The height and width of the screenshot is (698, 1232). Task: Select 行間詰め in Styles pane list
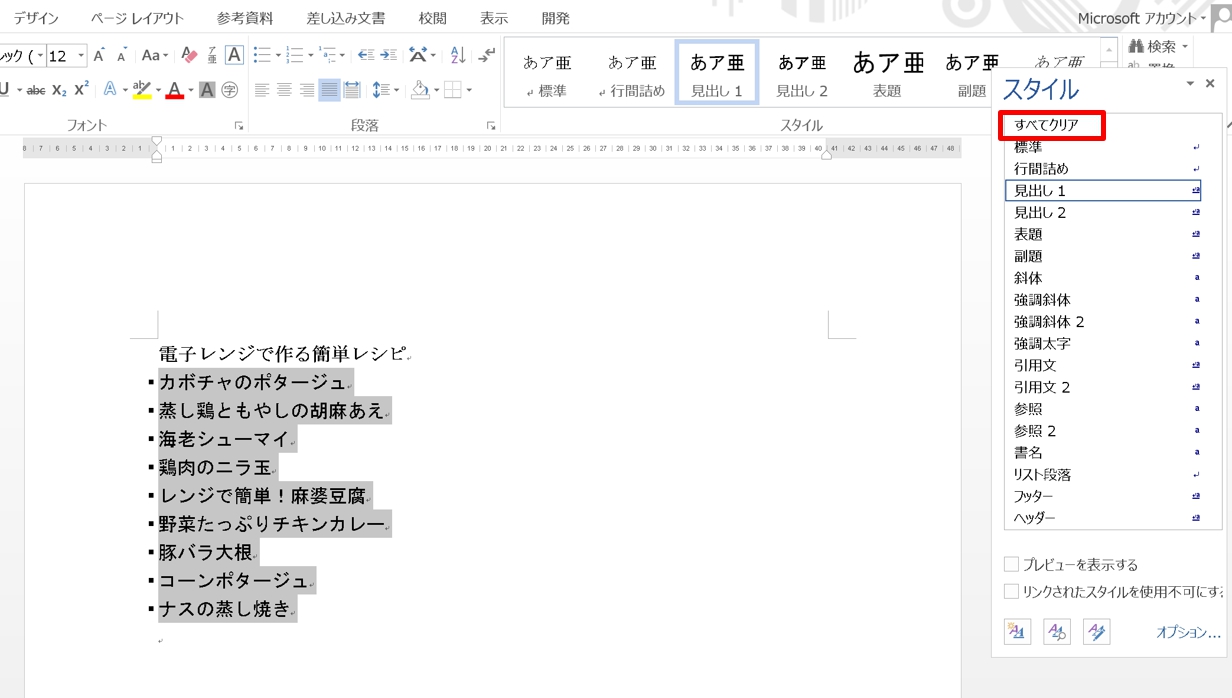1103,169
